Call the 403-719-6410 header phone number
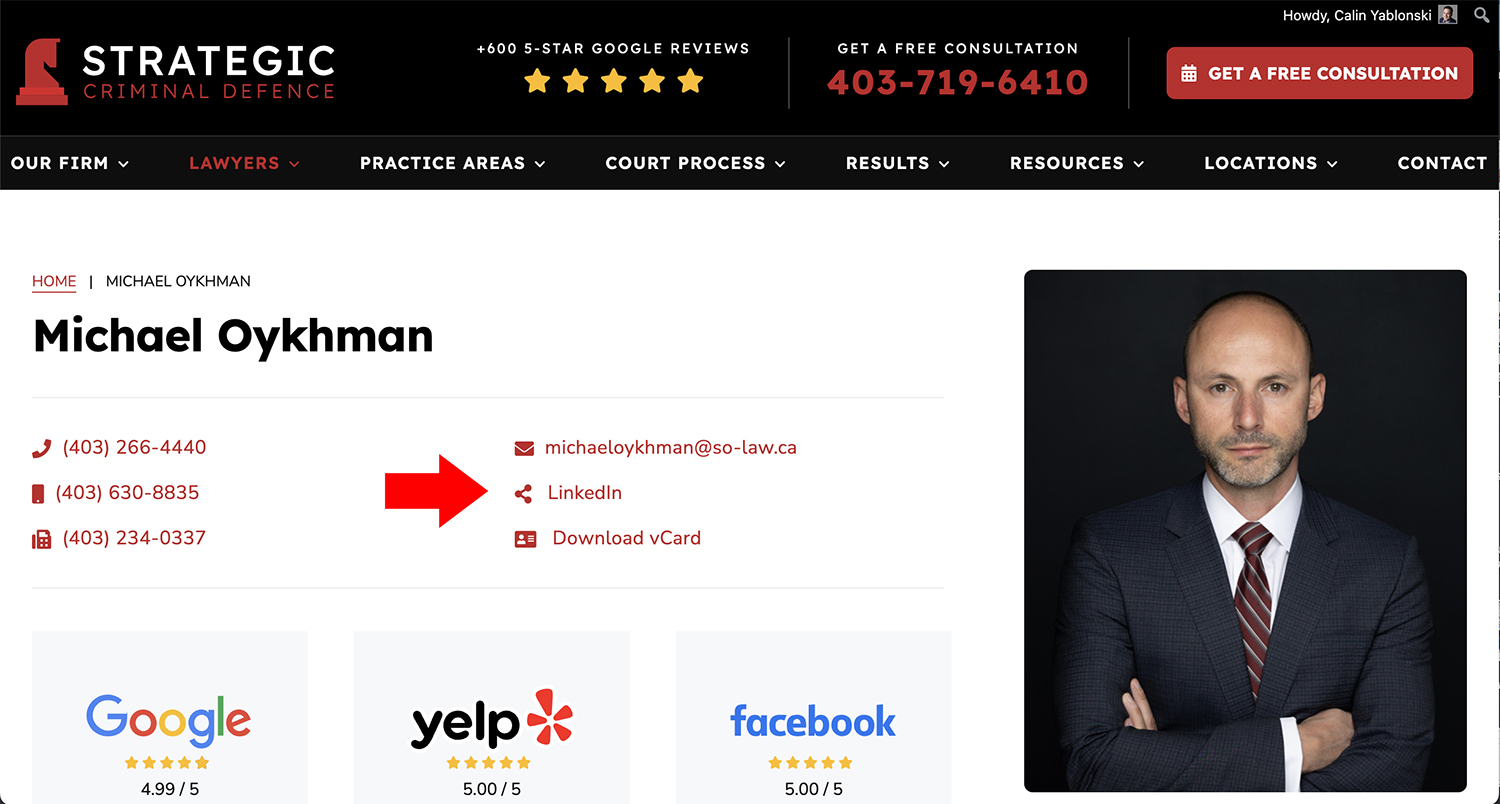The image size is (1500, 804). [x=958, y=82]
